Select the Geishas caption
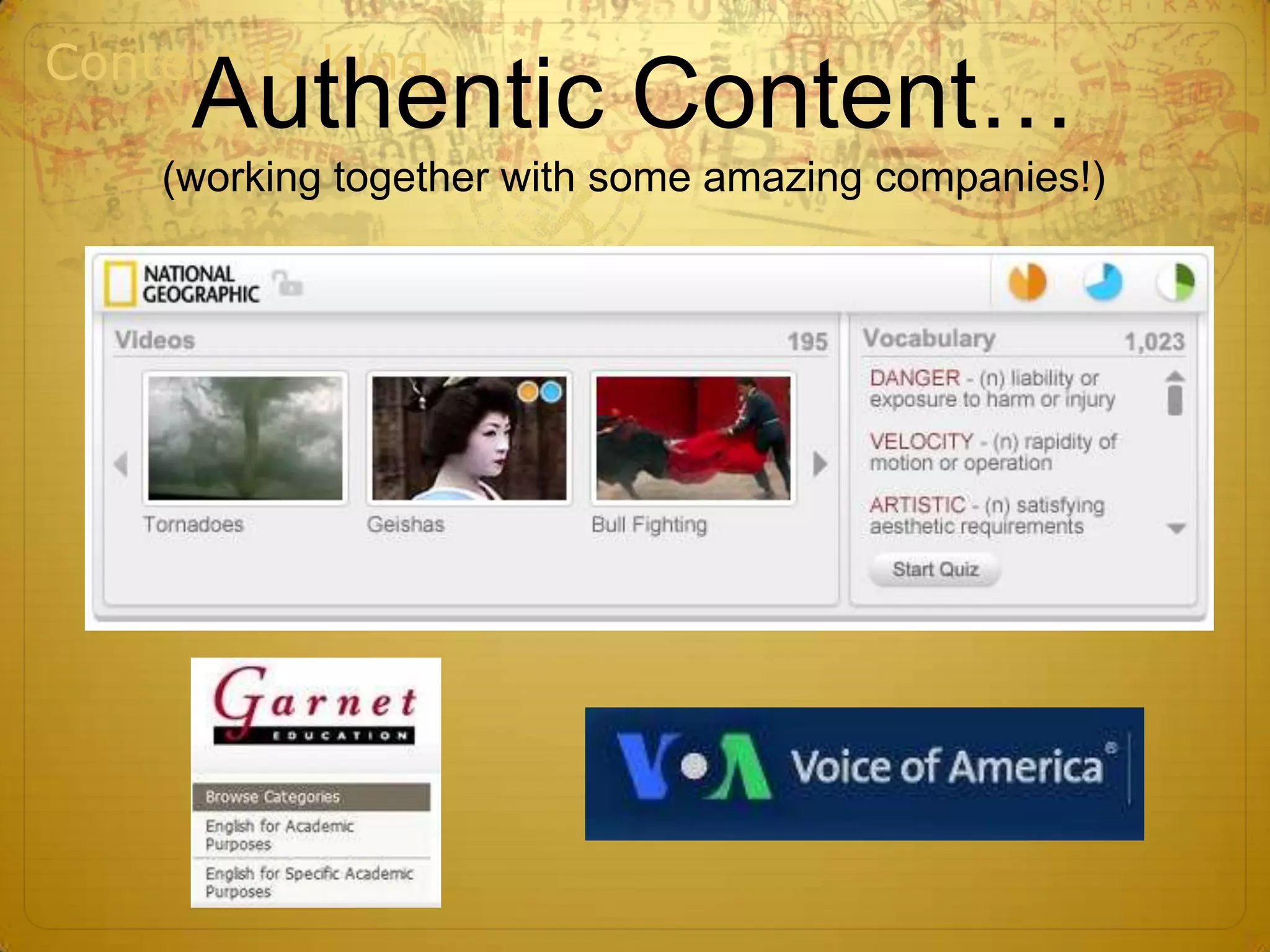The height and width of the screenshot is (952, 1270). click(x=406, y=524)
